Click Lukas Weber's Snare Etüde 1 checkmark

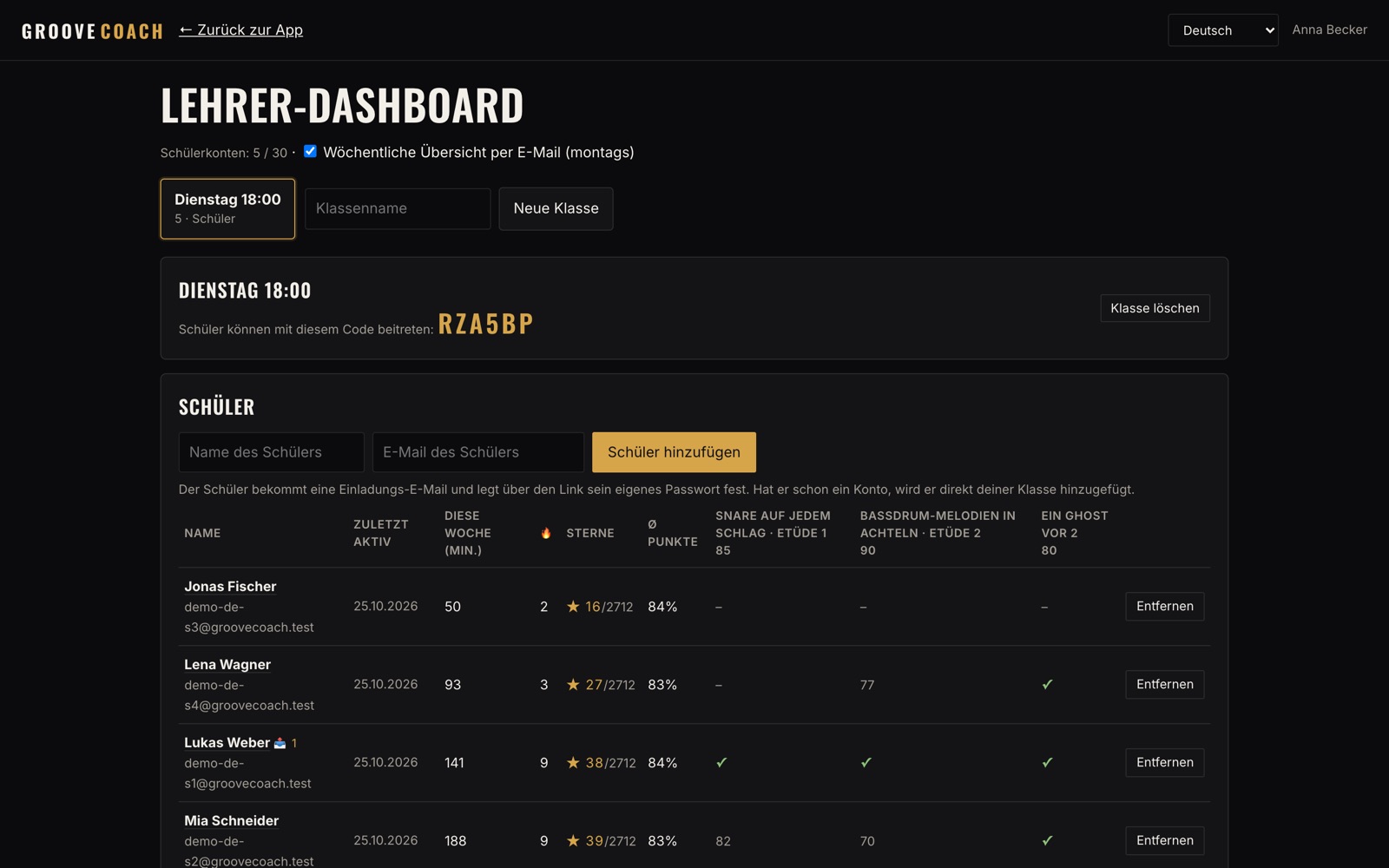point(721,763)
